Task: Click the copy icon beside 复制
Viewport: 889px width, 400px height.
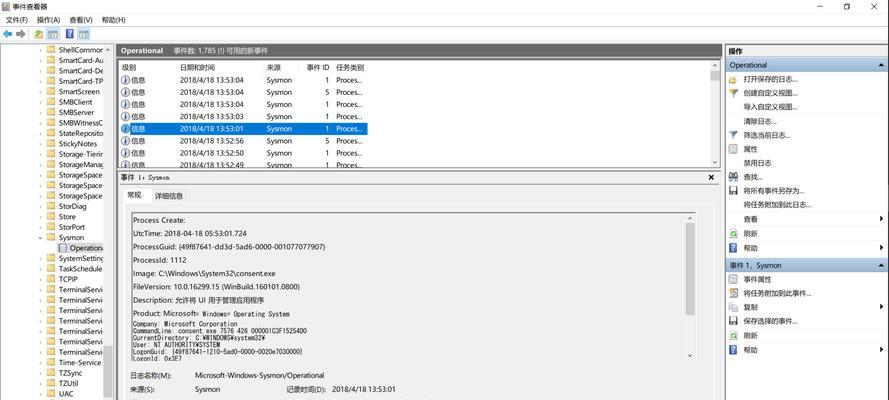Action: tap(733, 307)
